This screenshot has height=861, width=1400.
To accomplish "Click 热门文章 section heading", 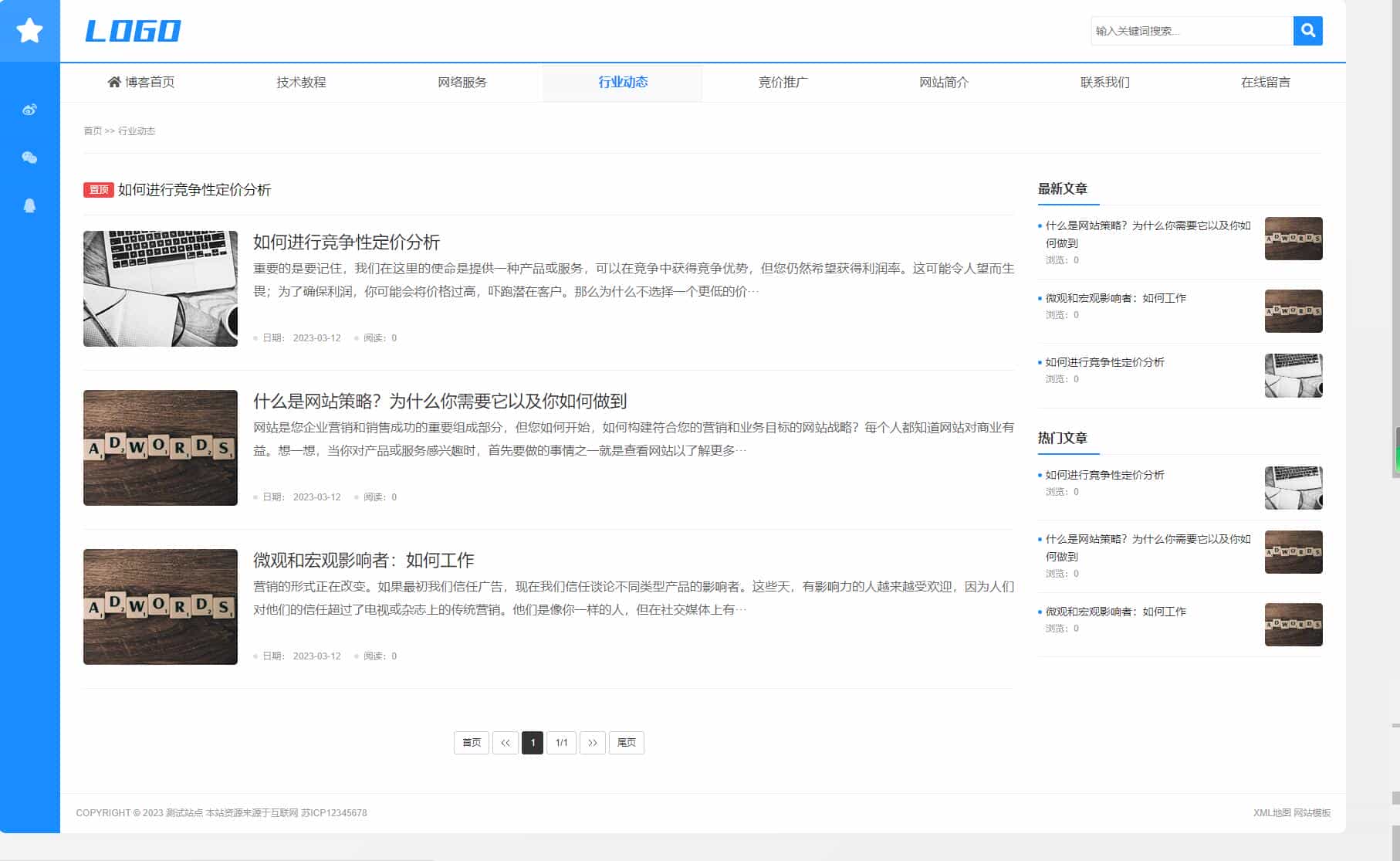I will [x=1063, y=438].
